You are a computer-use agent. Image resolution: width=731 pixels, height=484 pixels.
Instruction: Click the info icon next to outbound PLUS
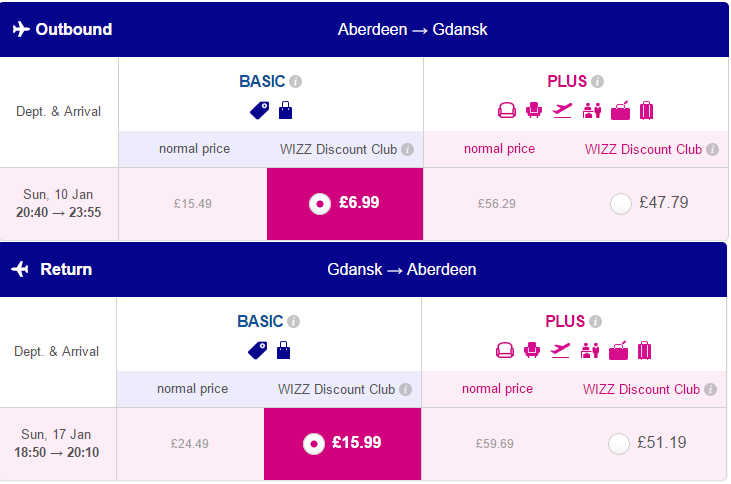[598, 82]
